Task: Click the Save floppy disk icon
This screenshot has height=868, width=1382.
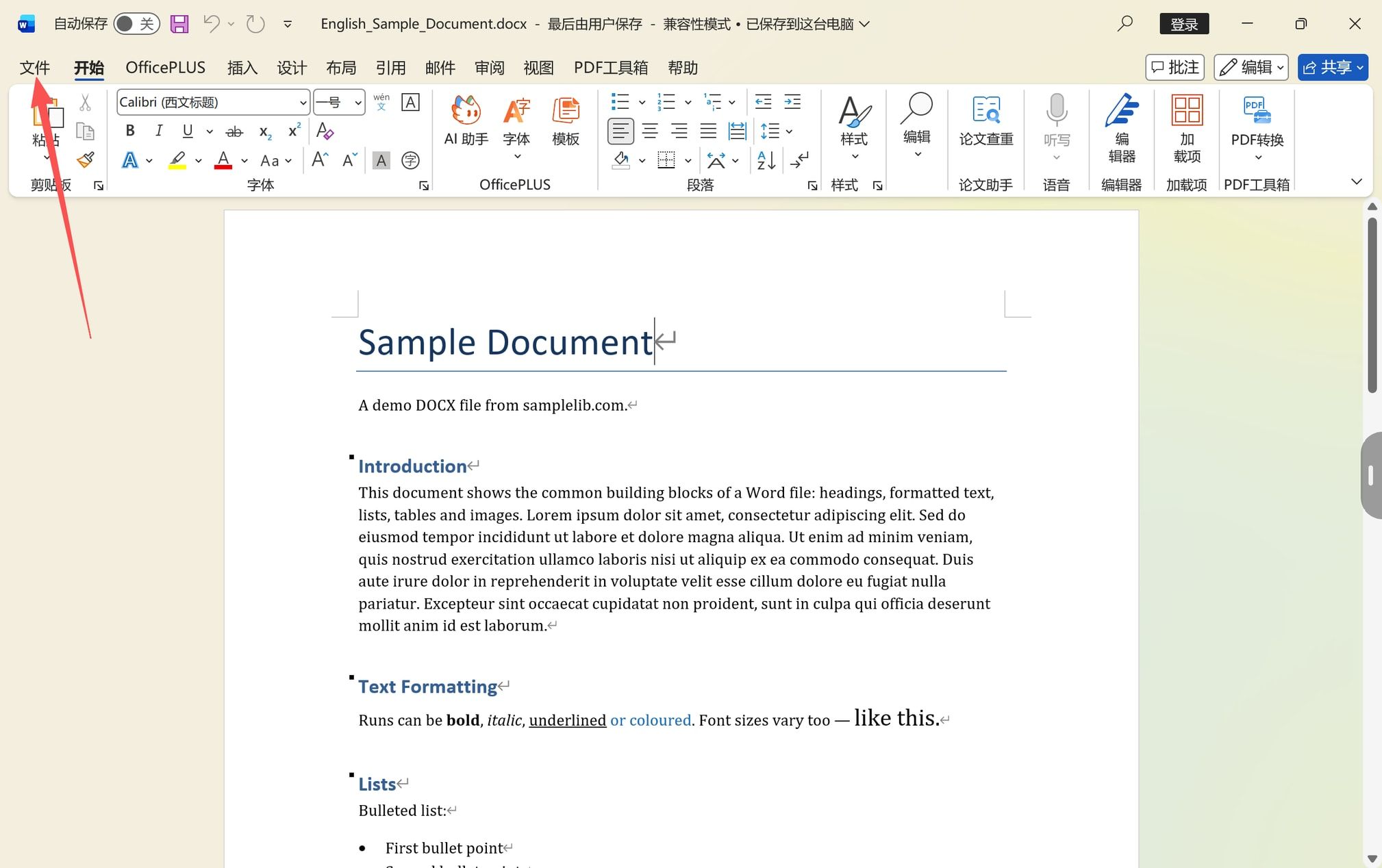Action: click(x=179, y=24)
